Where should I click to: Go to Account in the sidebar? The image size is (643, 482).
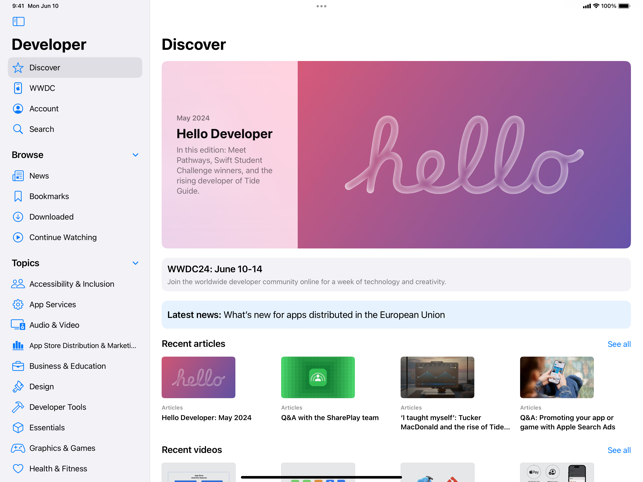tap(75, 109)
